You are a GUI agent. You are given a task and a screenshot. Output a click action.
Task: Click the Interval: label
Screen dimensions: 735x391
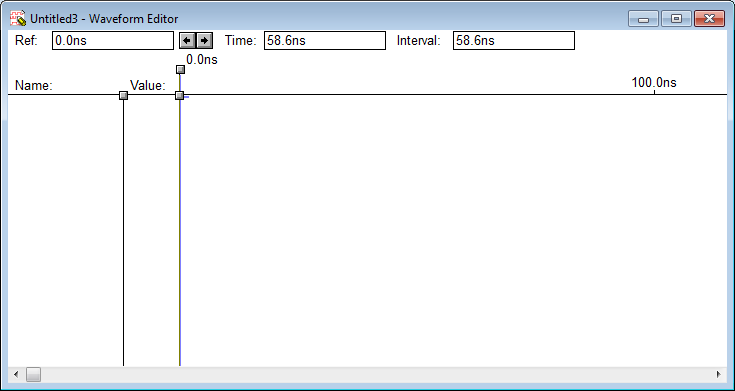pos(419,40)
